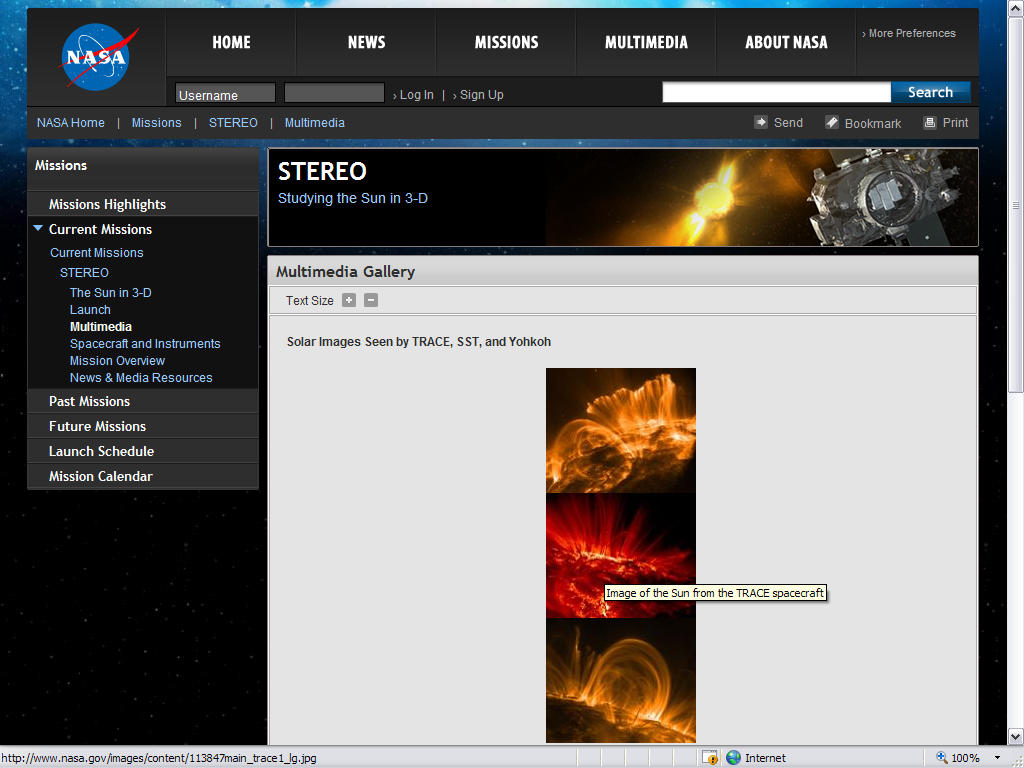Click the Search button

931,92
